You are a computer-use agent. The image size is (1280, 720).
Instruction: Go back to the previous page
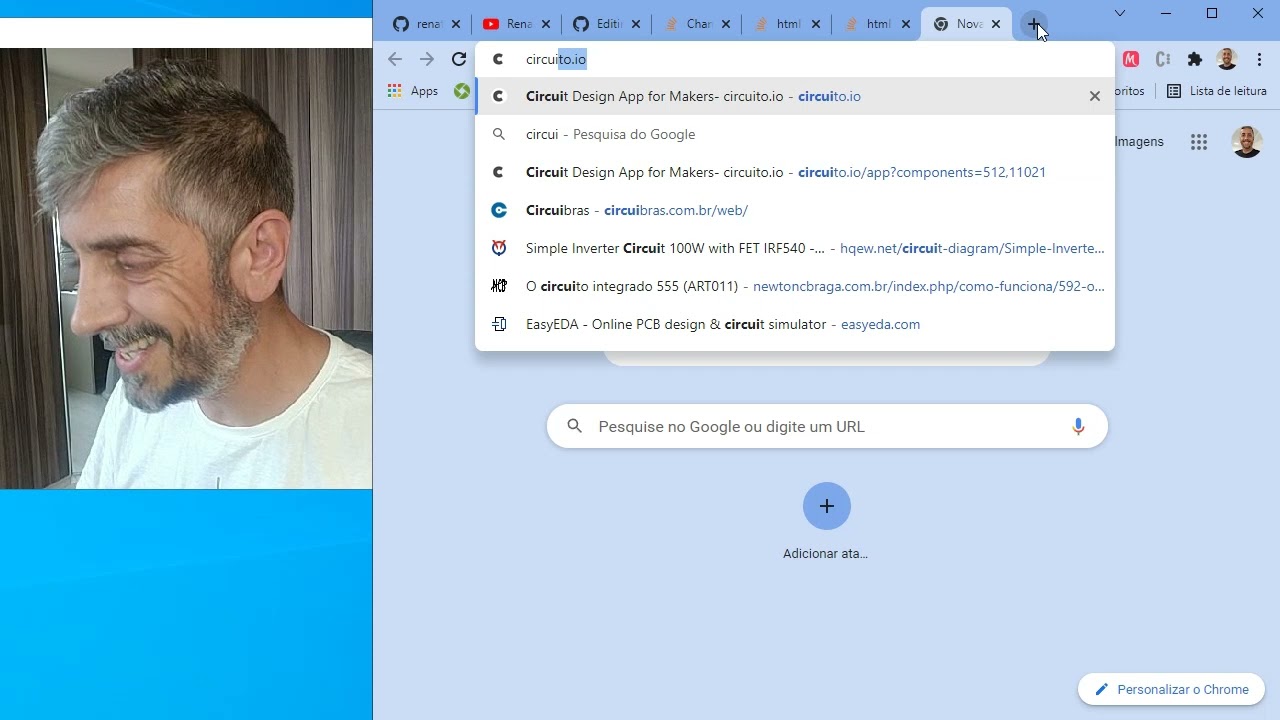(395, 59)
